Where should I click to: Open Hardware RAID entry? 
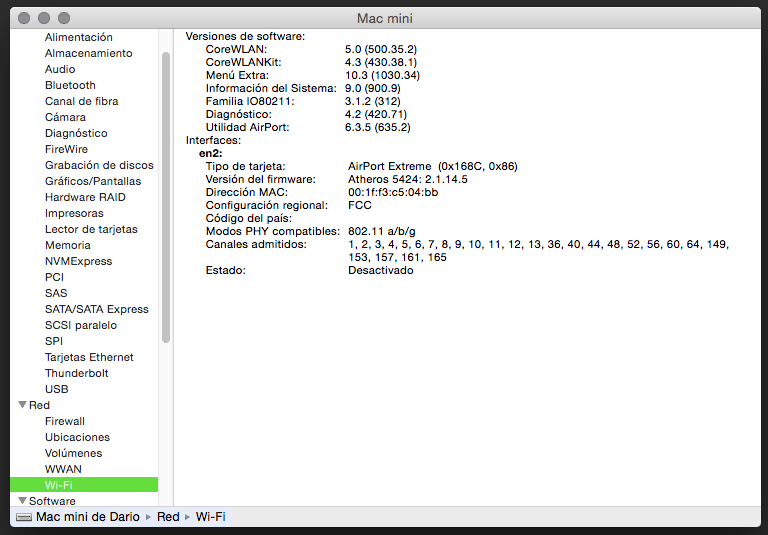tap(85, 197)
